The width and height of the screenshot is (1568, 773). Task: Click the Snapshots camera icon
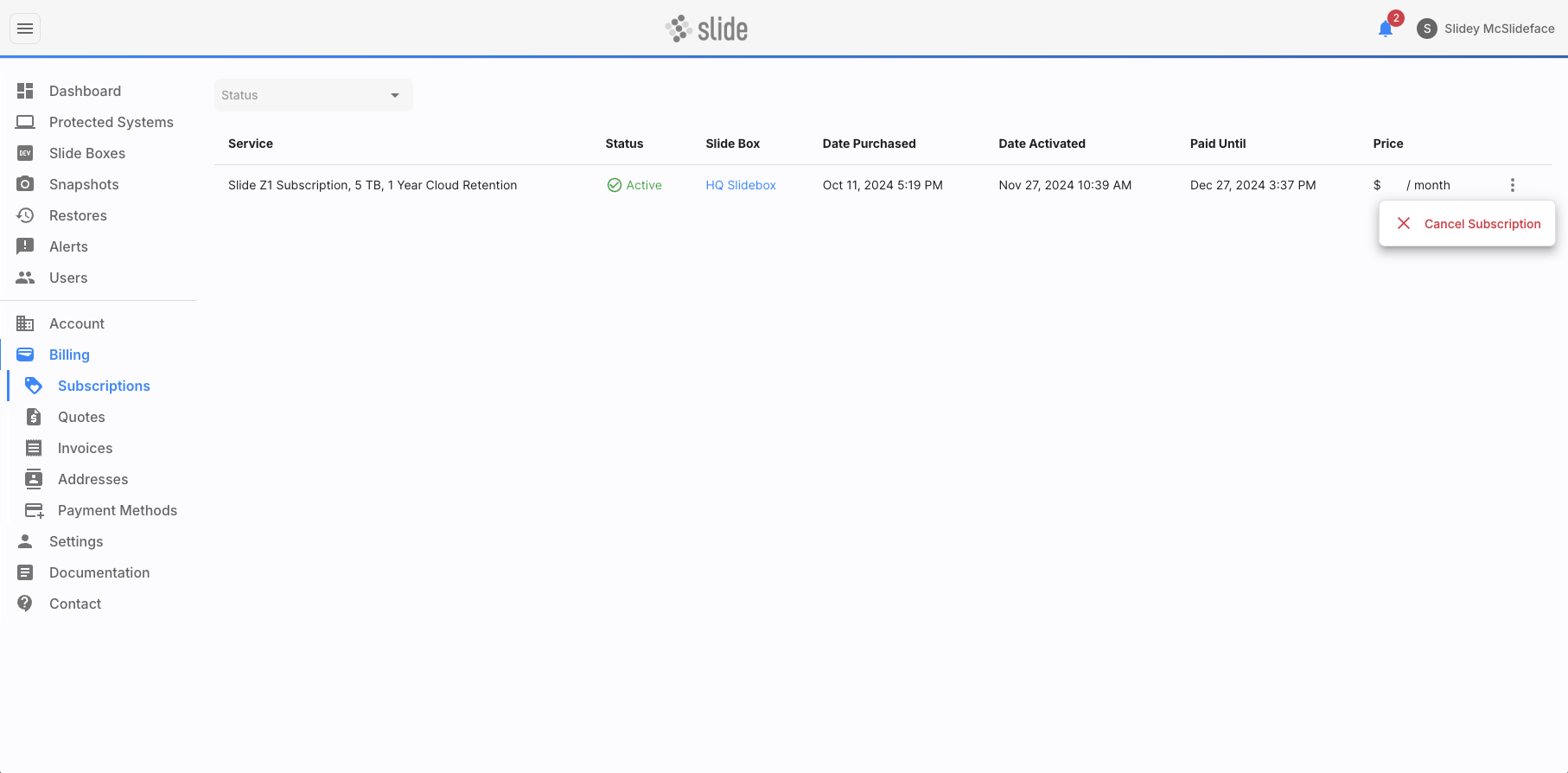[25, 184]
